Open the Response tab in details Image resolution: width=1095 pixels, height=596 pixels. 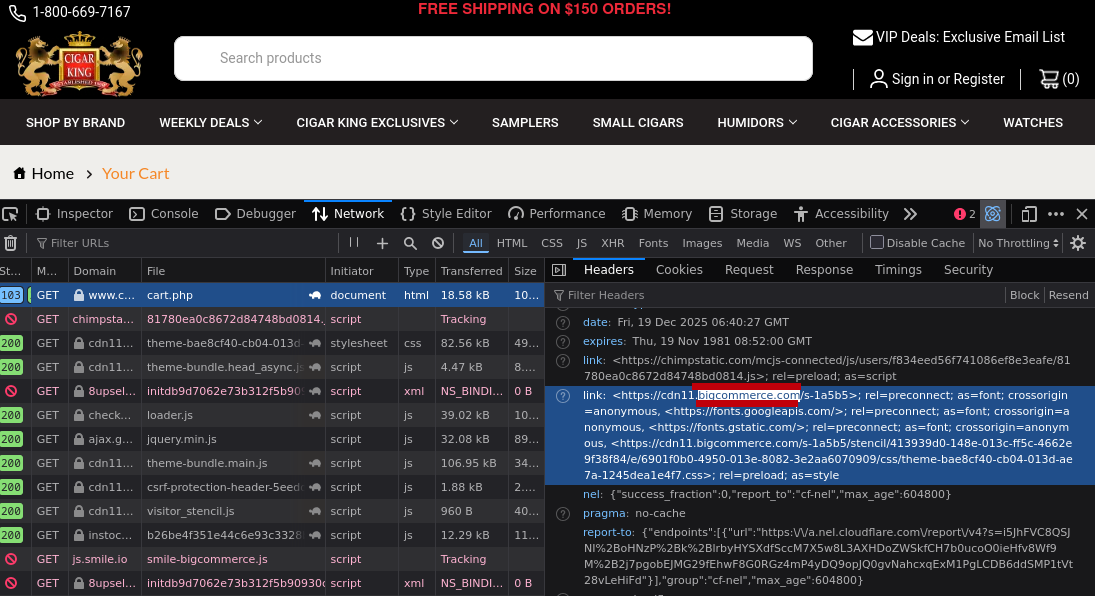click(824, 270)
